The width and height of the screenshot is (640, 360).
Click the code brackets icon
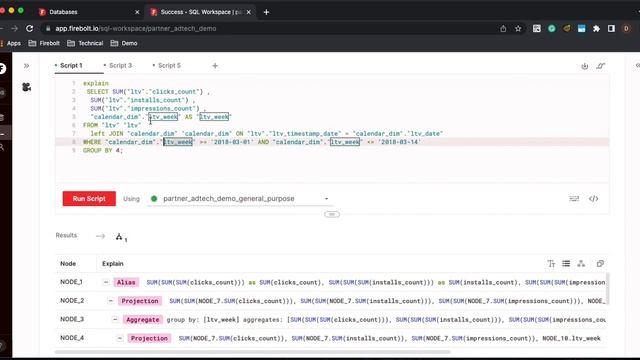tap(593, 199)
